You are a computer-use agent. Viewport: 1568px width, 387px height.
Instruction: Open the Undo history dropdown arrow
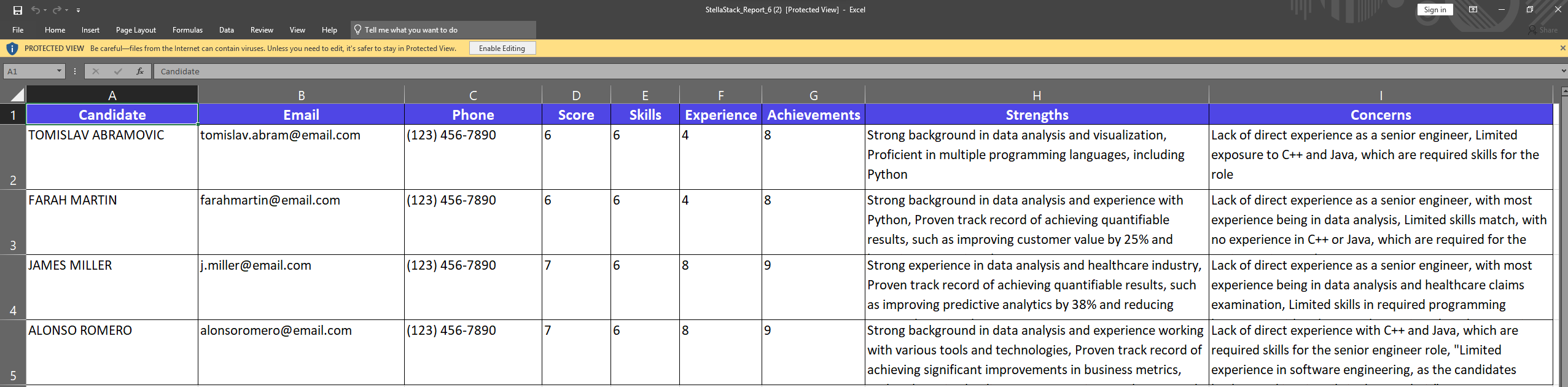click(x=45, y=10)
